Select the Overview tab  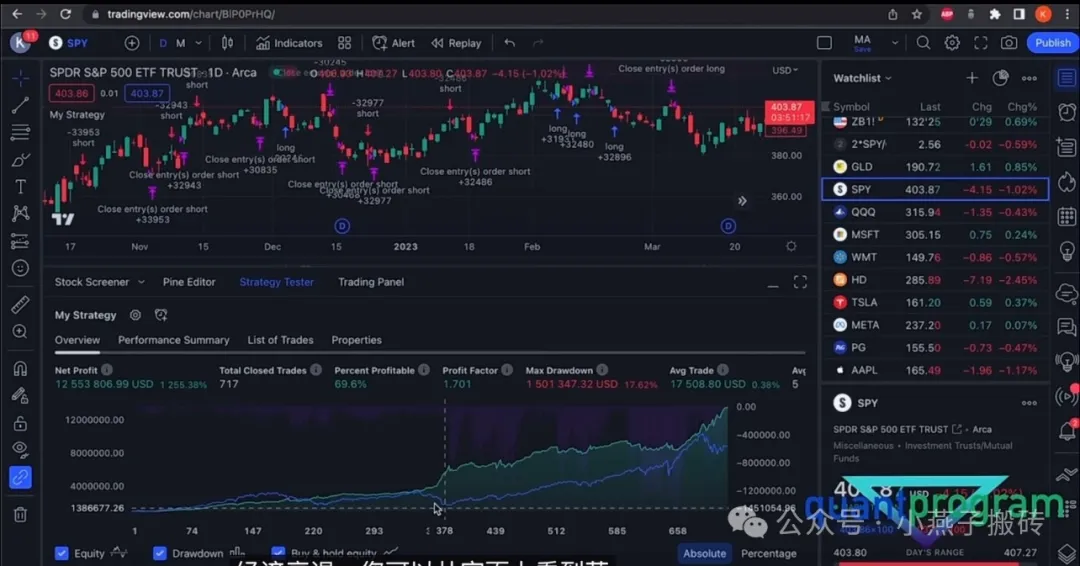(x=77, y=340)
